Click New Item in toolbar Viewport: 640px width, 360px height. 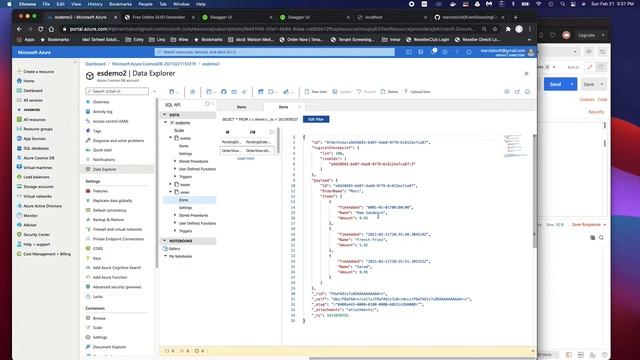(316, 92)
